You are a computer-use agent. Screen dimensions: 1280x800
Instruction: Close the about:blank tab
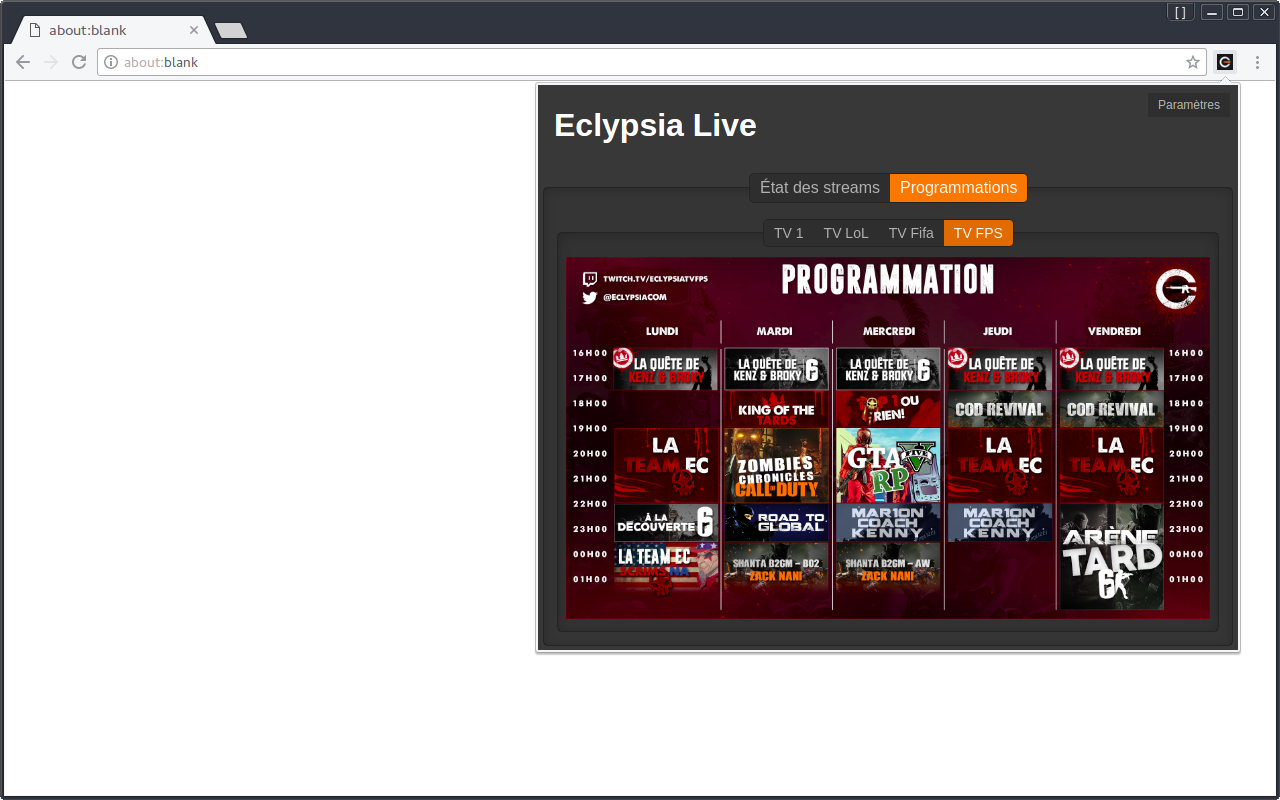(194, 30)
